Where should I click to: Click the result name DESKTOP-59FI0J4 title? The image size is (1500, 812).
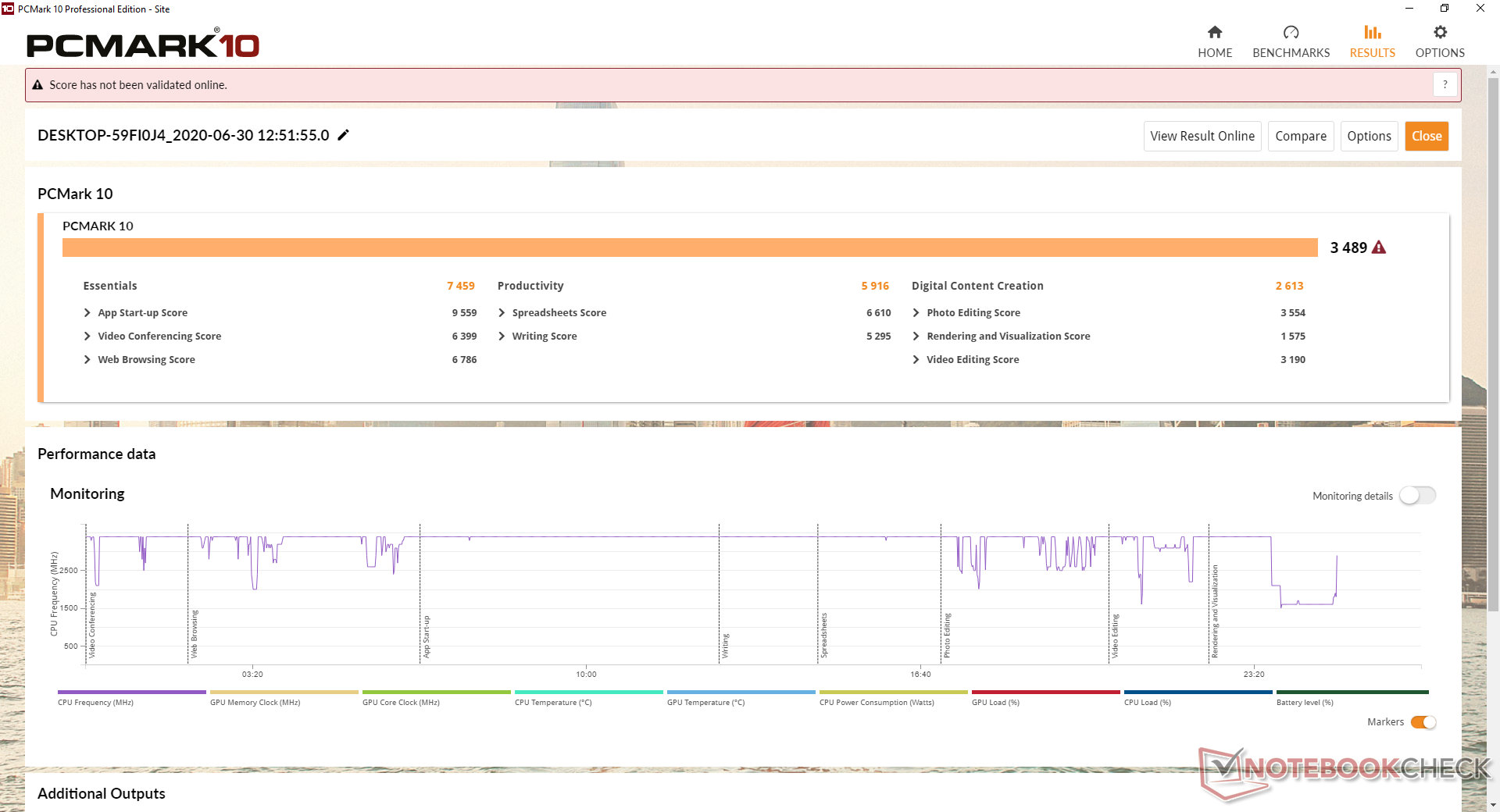coord(184,135)
